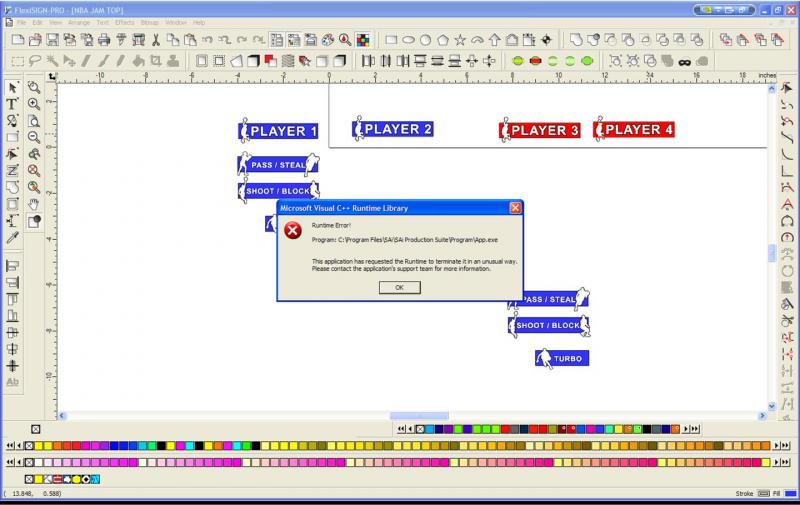Screen dimensions: 800x505
Task: Click the no-fill X box above palettes
Action: [36, 429]
